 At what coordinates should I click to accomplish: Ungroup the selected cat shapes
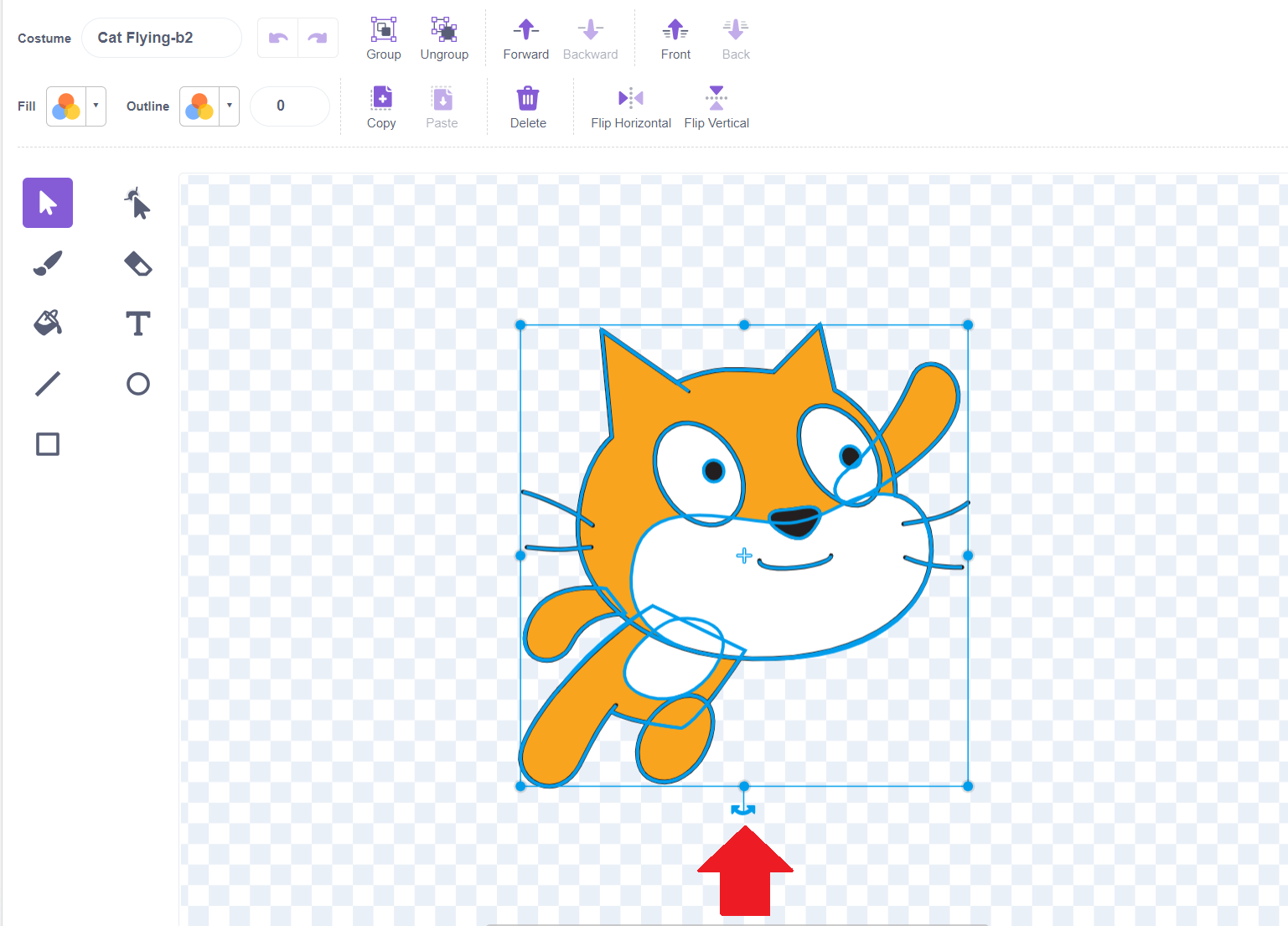[x=444, y=39]
